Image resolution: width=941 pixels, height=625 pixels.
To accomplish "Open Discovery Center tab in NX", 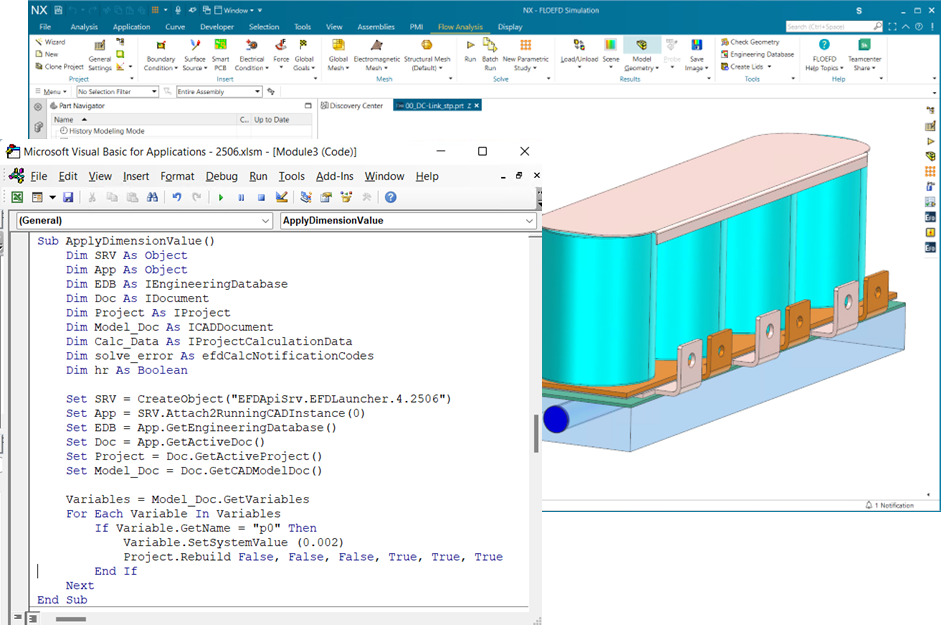I will pos(352,106).
